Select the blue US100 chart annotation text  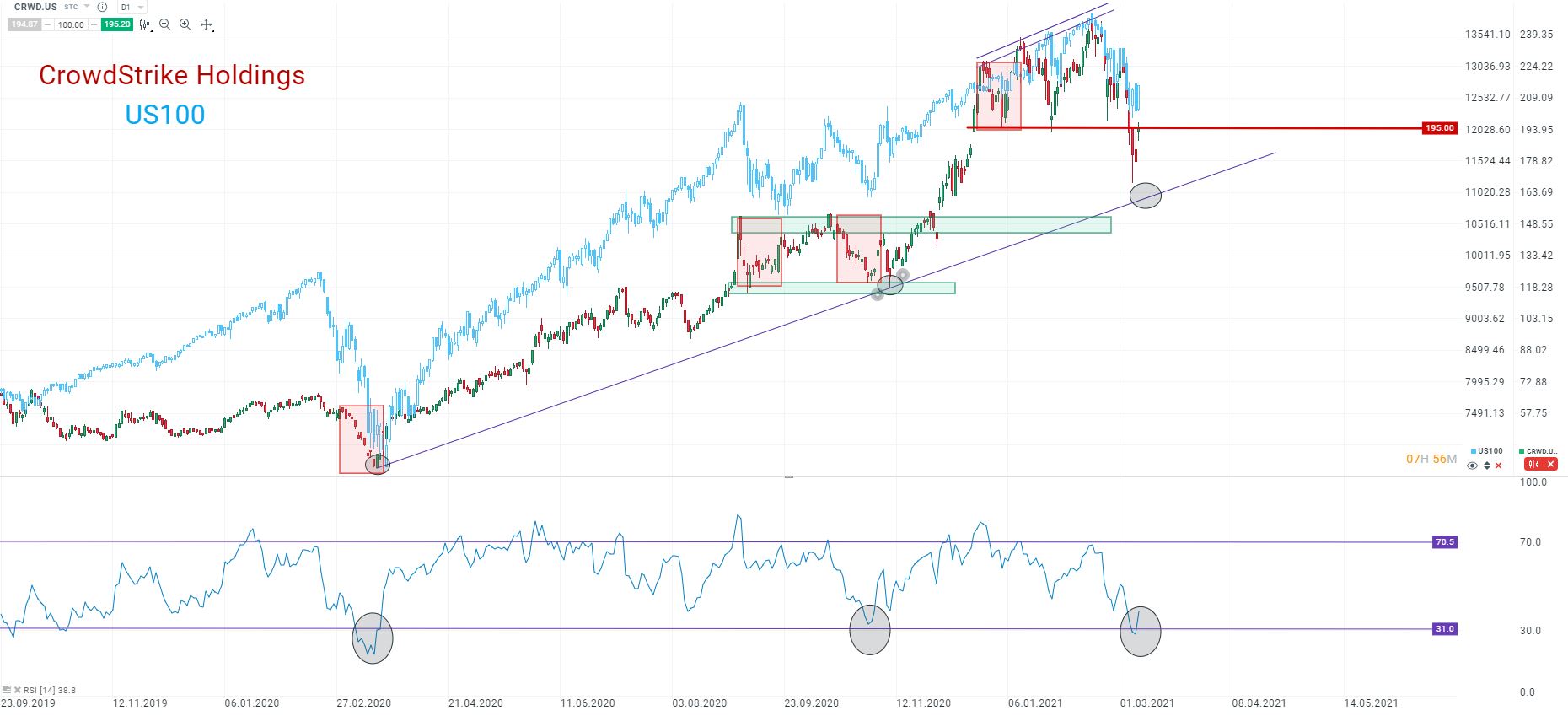pos(165,115)
